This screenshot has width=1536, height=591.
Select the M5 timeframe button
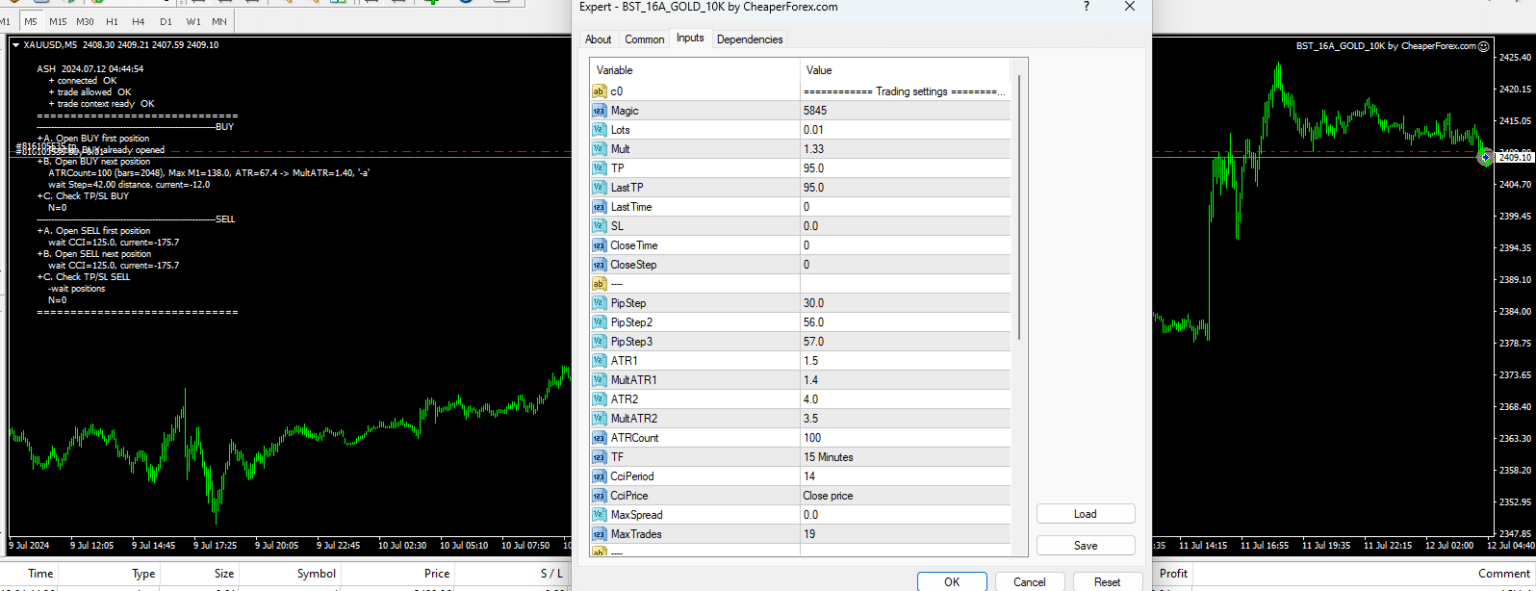coord(31,22)
